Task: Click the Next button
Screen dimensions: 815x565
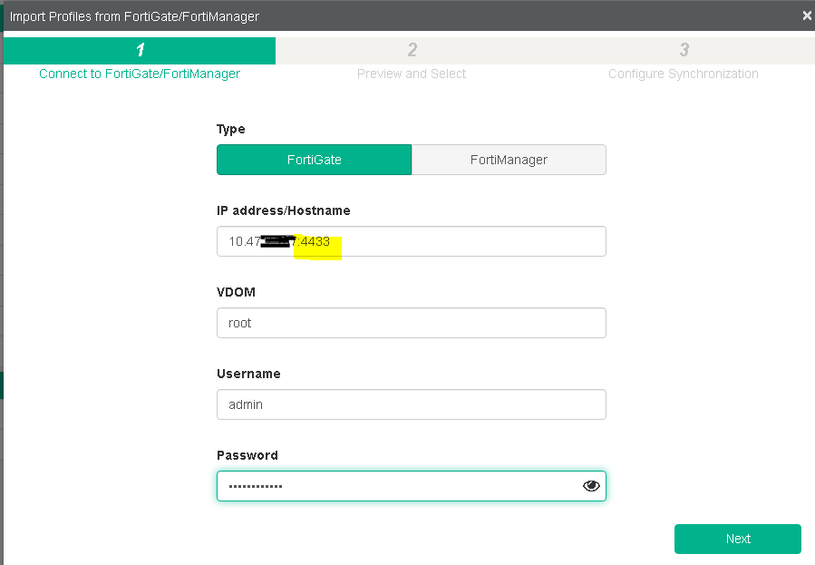Action: pyautogui.click(x=738, y=539)
